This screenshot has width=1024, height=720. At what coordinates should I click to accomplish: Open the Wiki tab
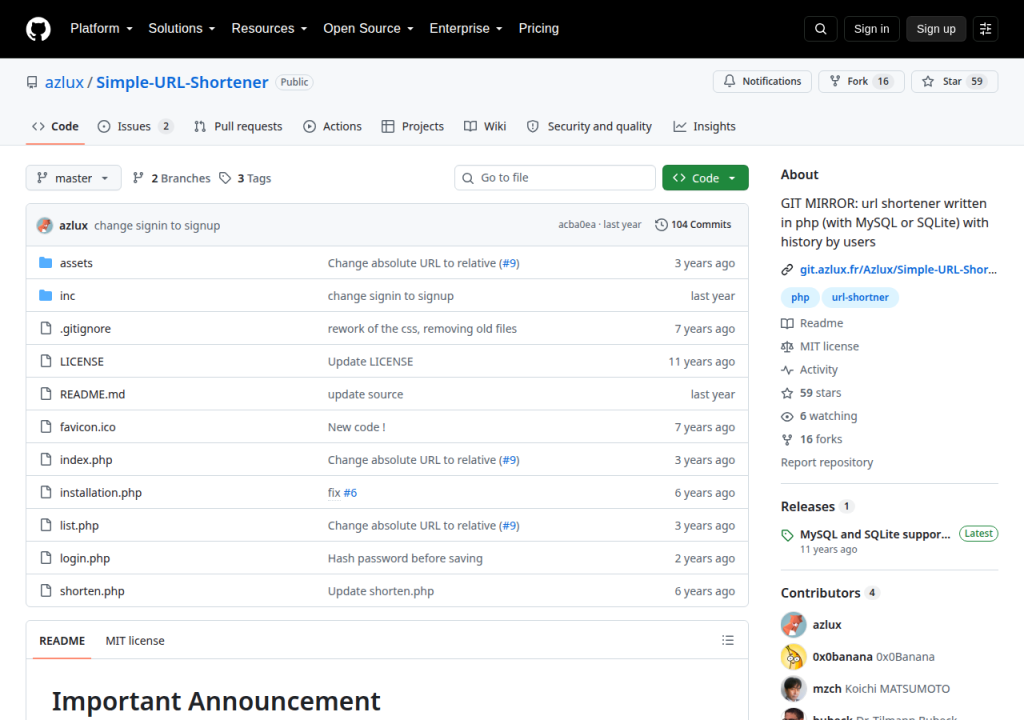485,127
